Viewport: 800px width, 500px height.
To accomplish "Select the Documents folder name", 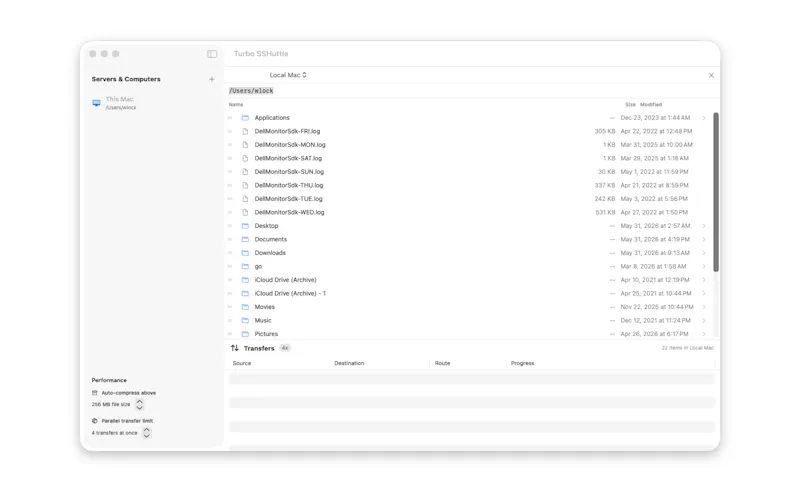I will pyautogui.click(x=271, y=239).
